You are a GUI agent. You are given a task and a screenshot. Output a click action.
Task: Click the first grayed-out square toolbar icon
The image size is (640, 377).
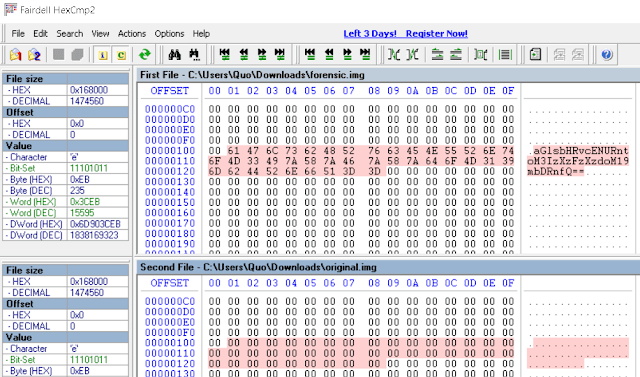tap(59, 54)
